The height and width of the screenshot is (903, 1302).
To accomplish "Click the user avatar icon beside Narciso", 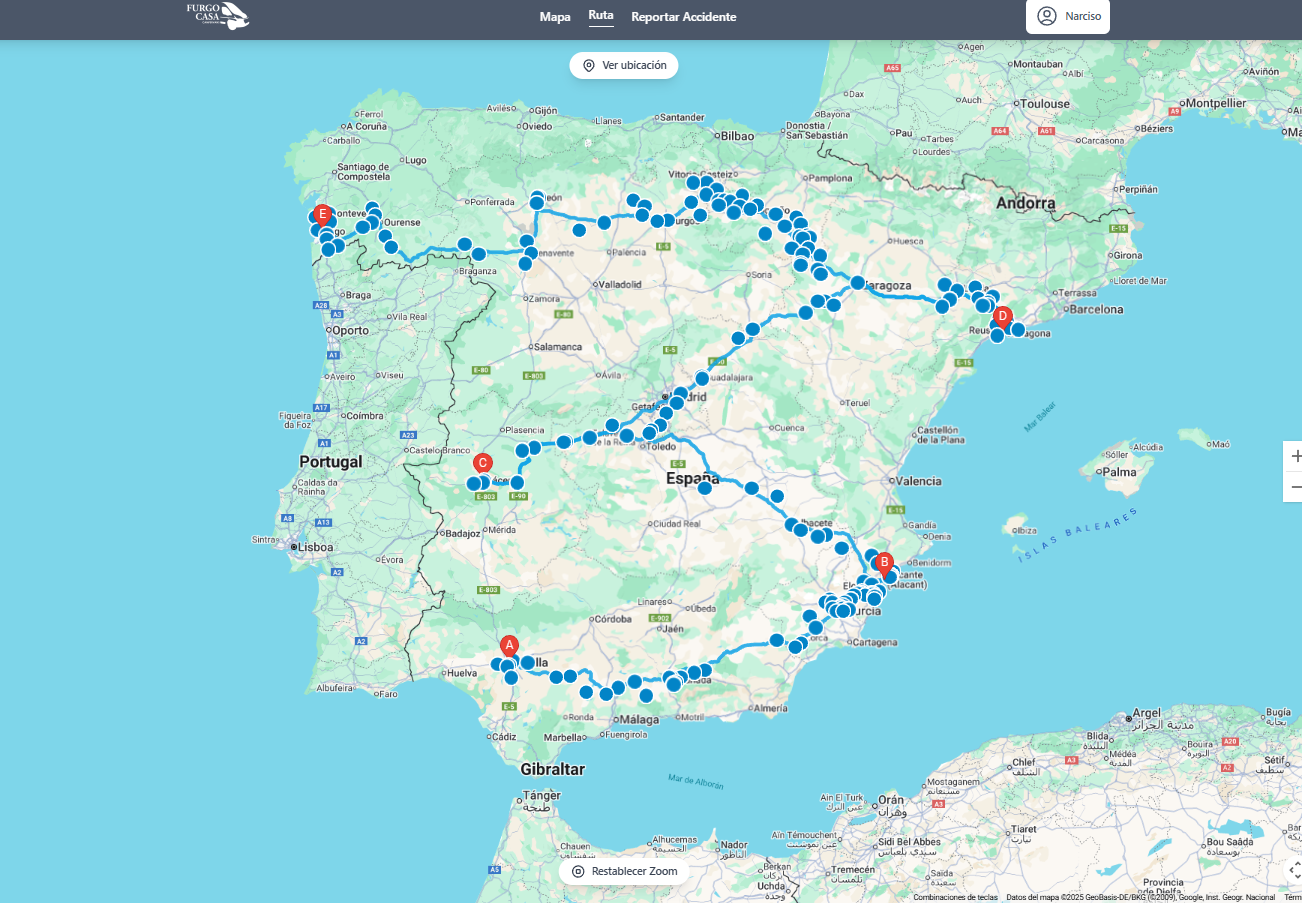I will click(x=1047, y=16).
